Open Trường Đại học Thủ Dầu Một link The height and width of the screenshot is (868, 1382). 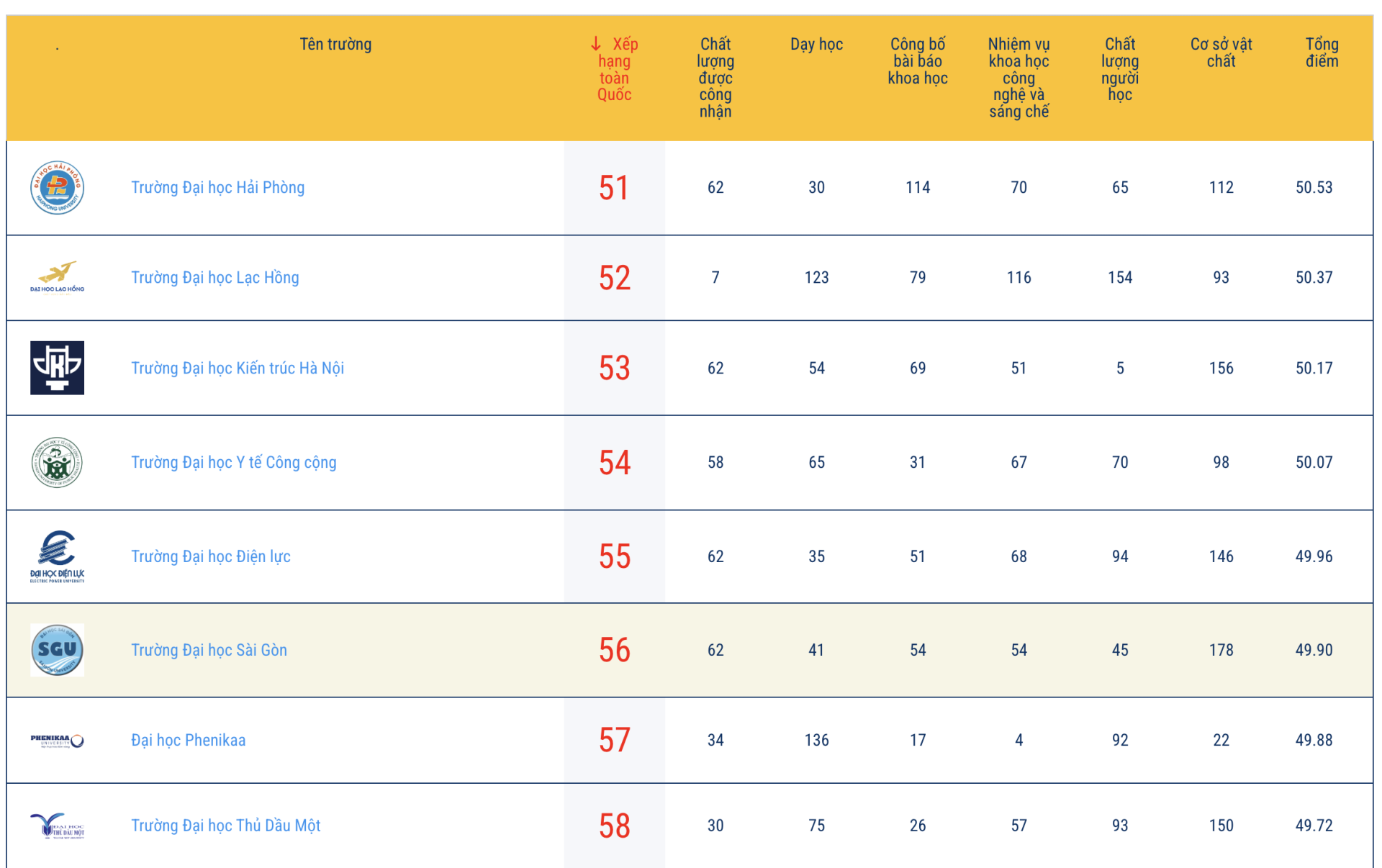pos(225,826)
